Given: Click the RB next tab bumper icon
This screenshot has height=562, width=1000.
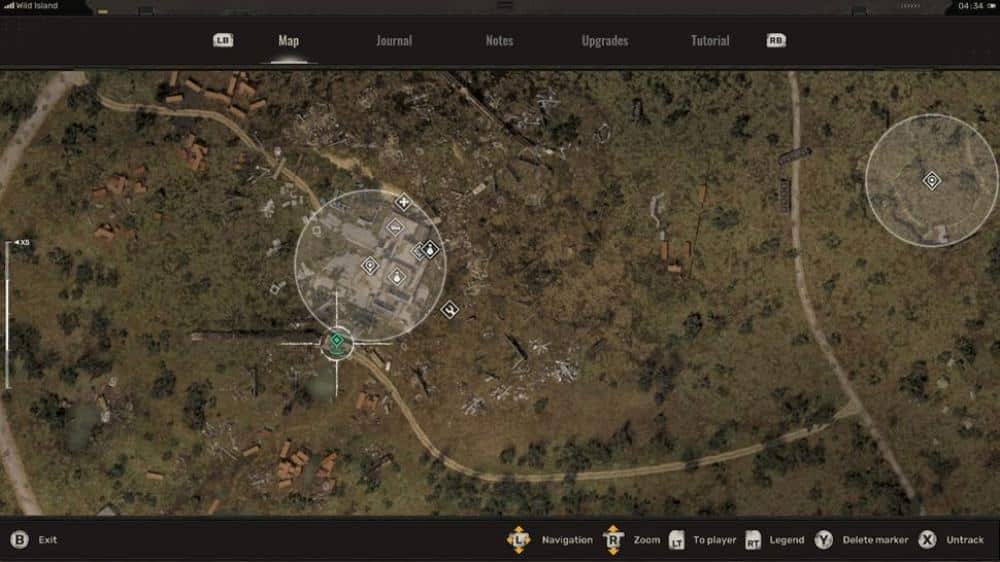Looking at the screenshot, I should click(776, 40).
